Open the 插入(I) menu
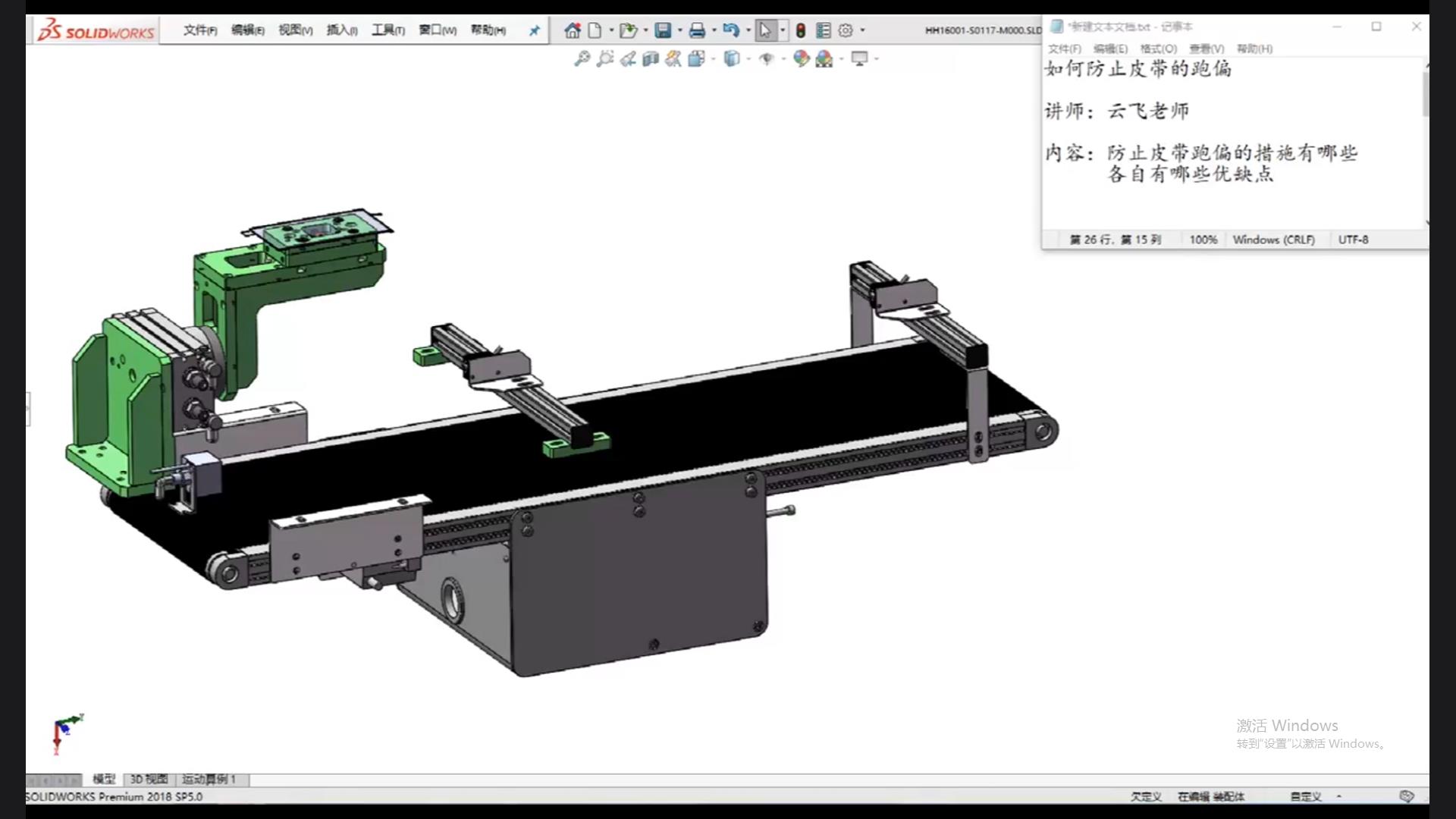 coord(342,30)
